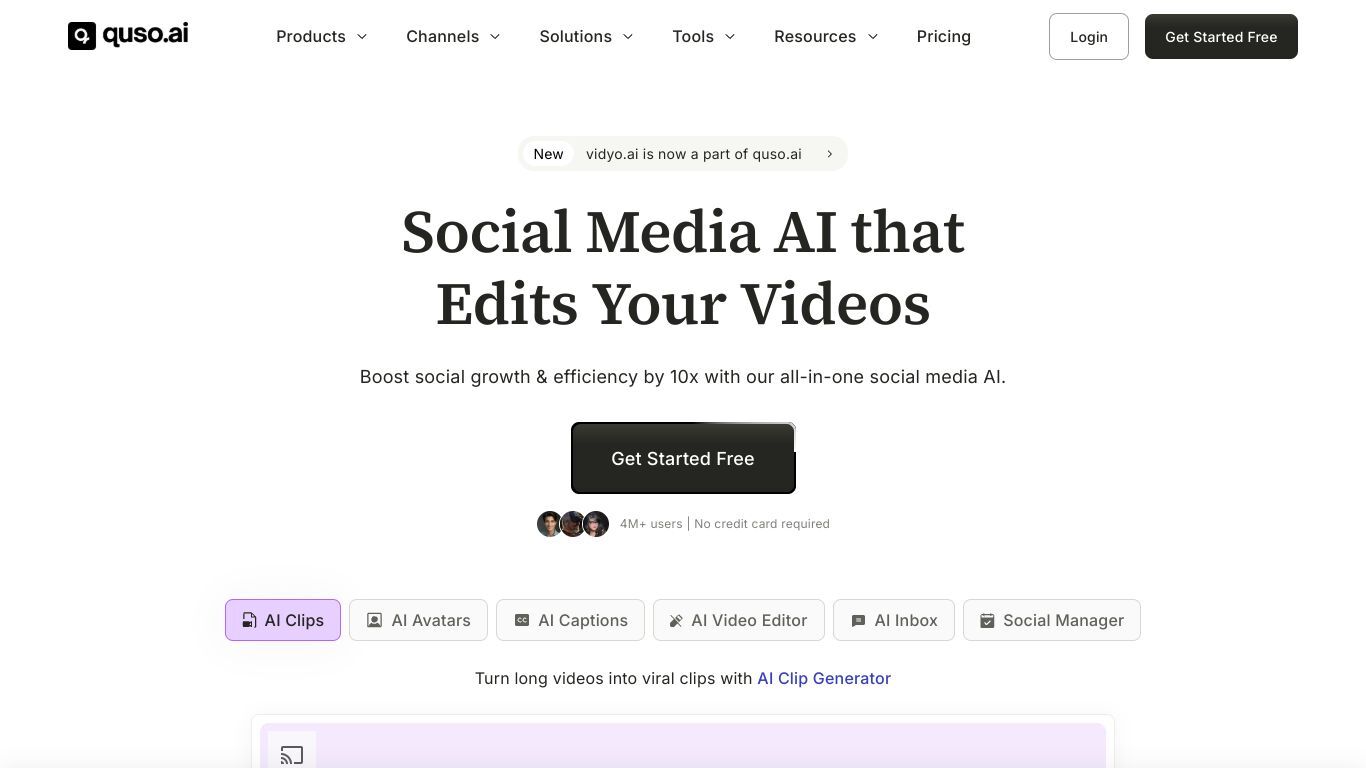Image resolution: width=1366 pixels, height=768 pixels.
Task: Click the AI Inbox chat icon
Action: click(x=858, y=621)
